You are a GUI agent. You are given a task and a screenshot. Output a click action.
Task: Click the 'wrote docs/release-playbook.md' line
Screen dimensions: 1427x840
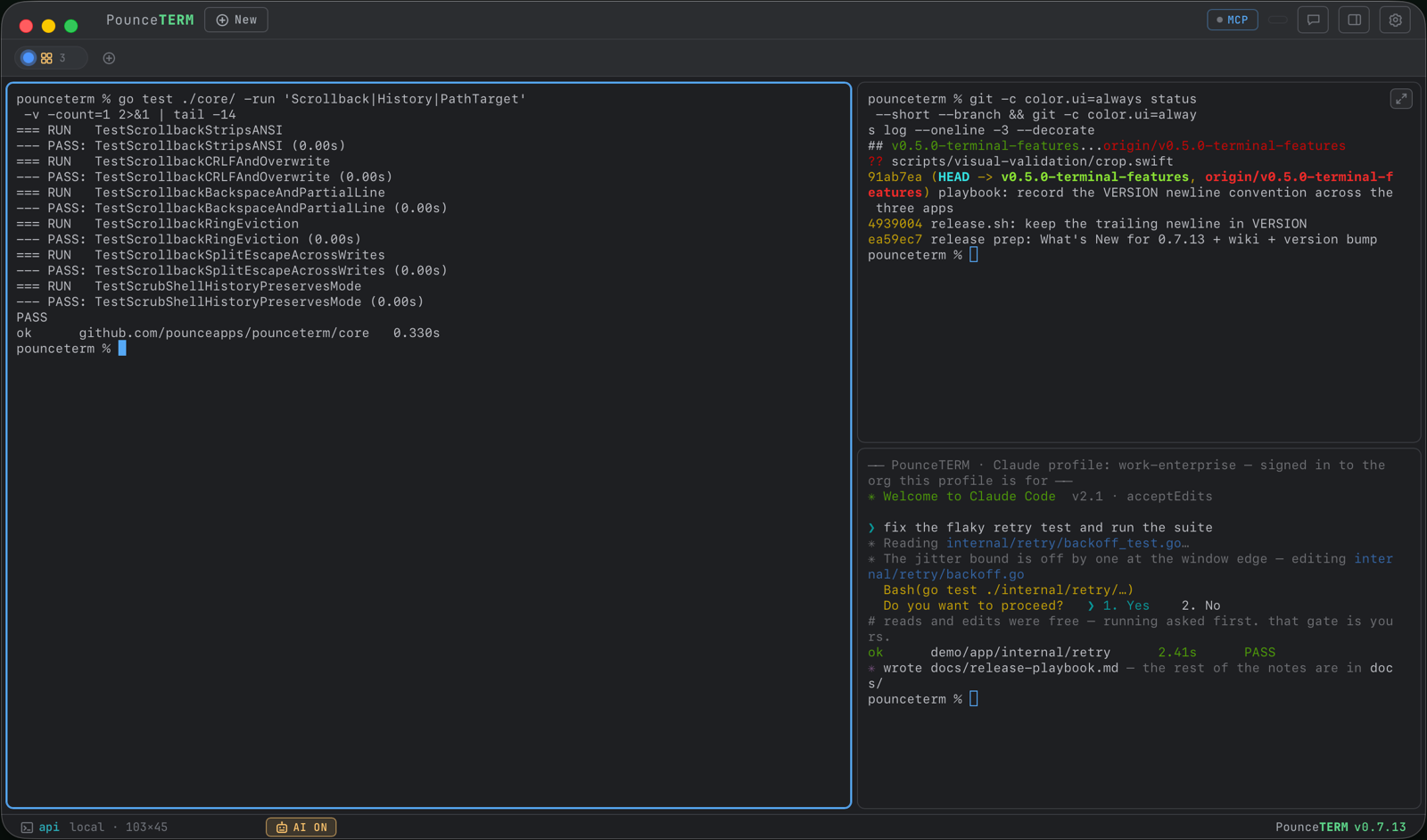pyautogui.click(x=1130, y=676)
